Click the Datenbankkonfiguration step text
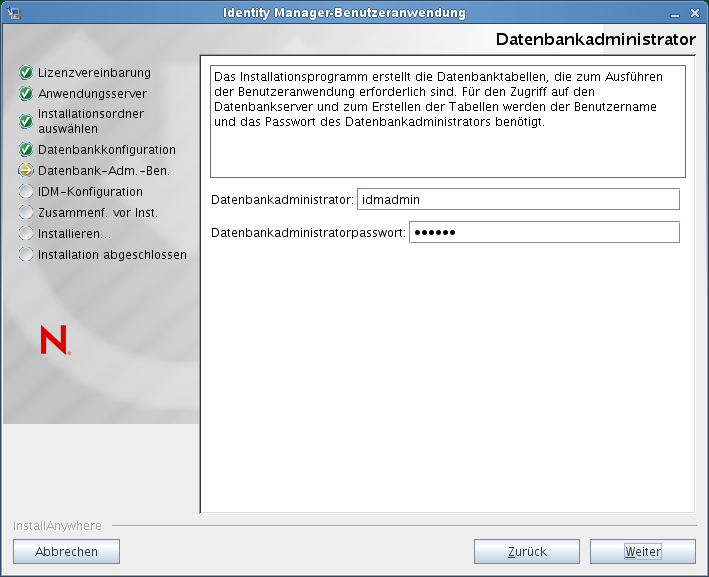The height and width of the screenshot is (577, 709). (x=107, y=150)
